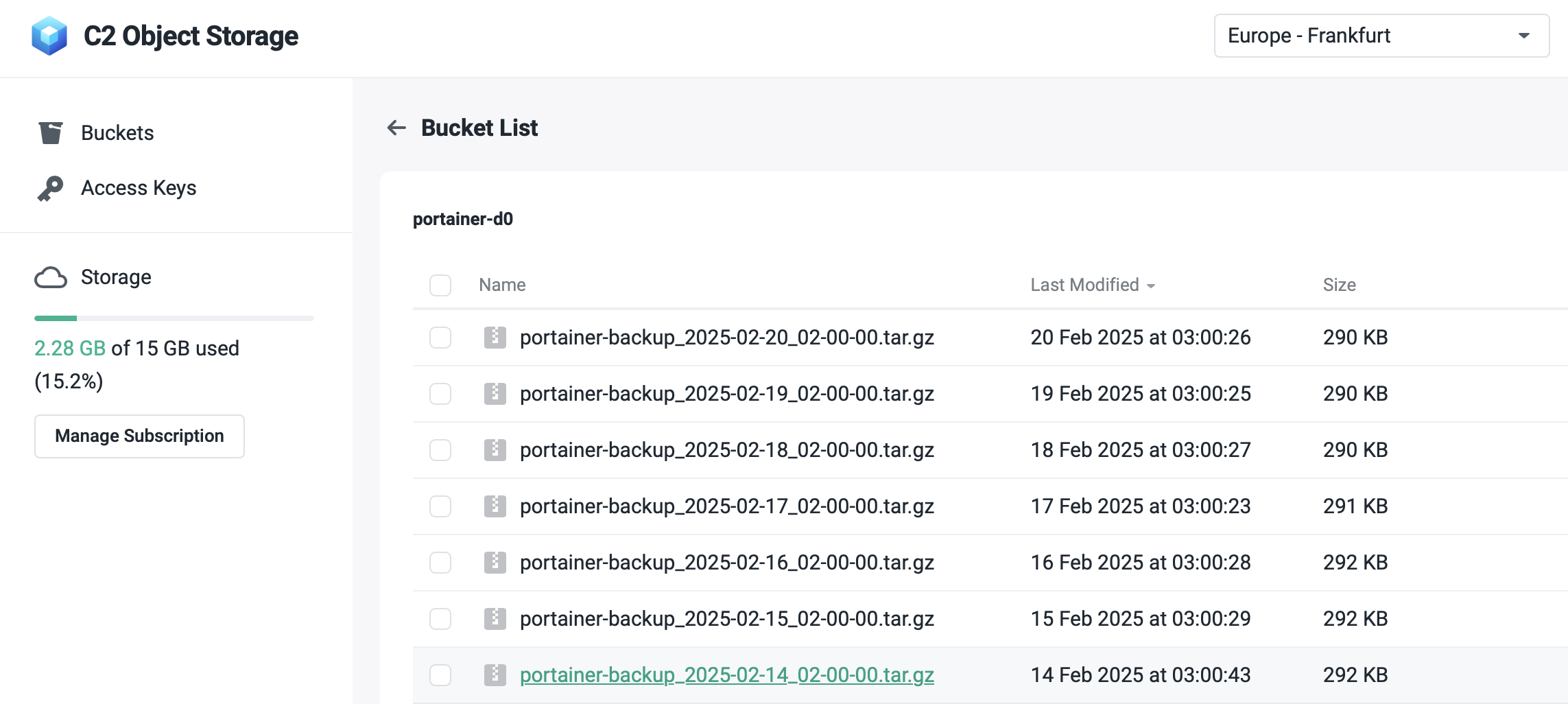Click the back arrow beside Bucket List
1568x704 pixels.
pyautogui.click(x=396, y=128)
